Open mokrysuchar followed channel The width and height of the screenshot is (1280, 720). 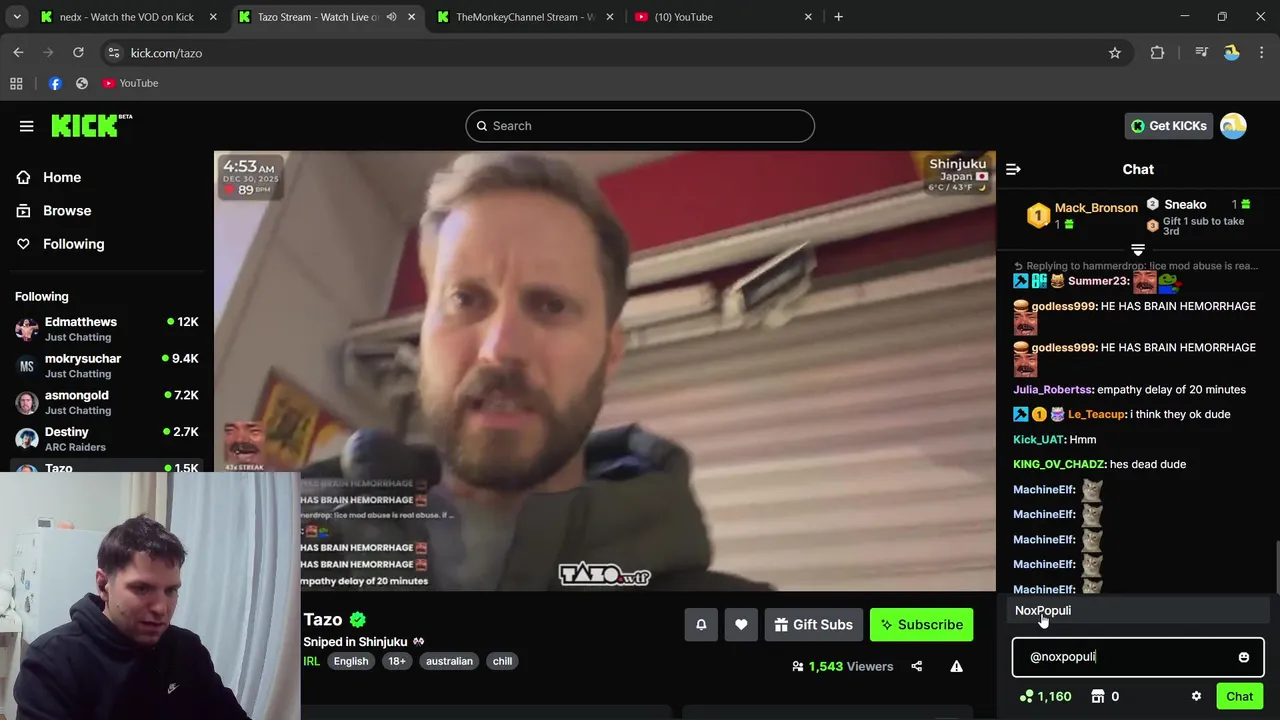pos(107,366)
